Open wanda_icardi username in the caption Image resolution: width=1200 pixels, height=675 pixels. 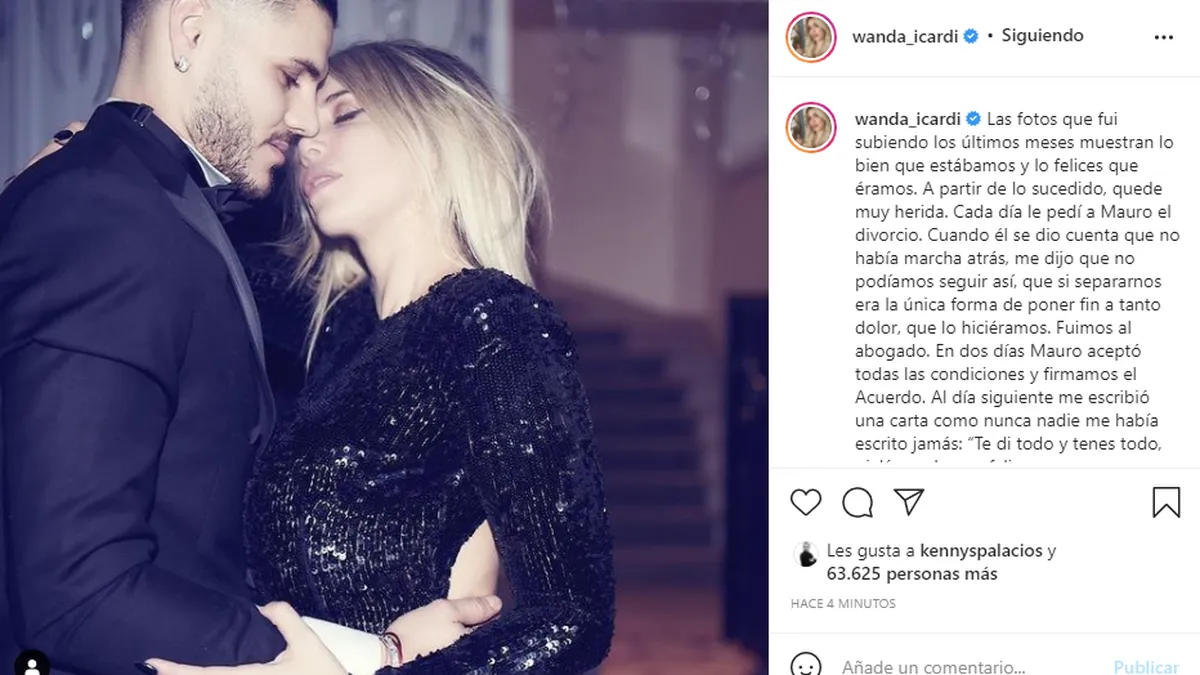pyautogui.click(x=907, y=119)
